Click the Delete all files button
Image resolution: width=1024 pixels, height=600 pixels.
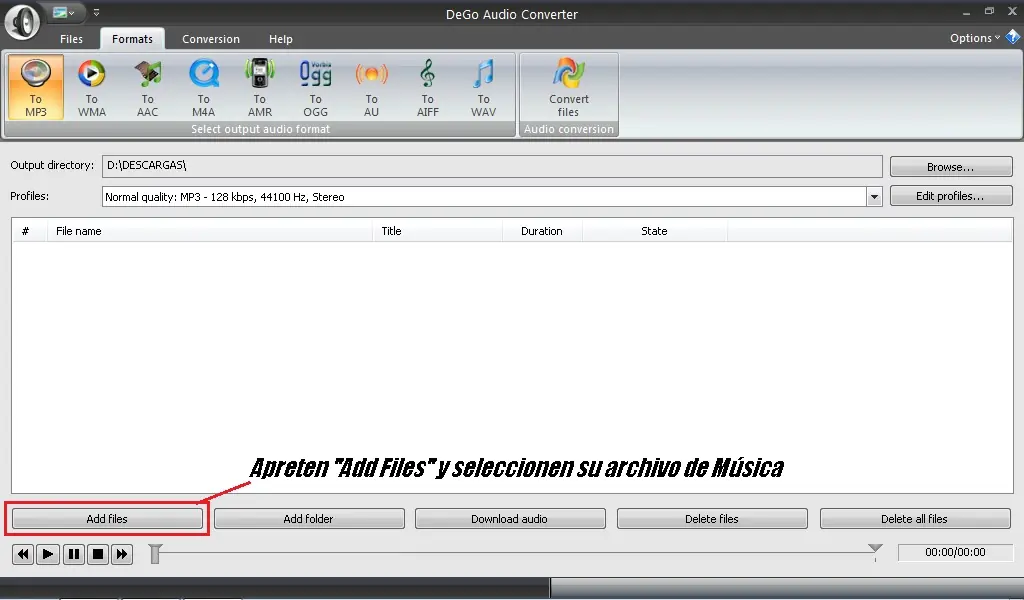point(915,519)
